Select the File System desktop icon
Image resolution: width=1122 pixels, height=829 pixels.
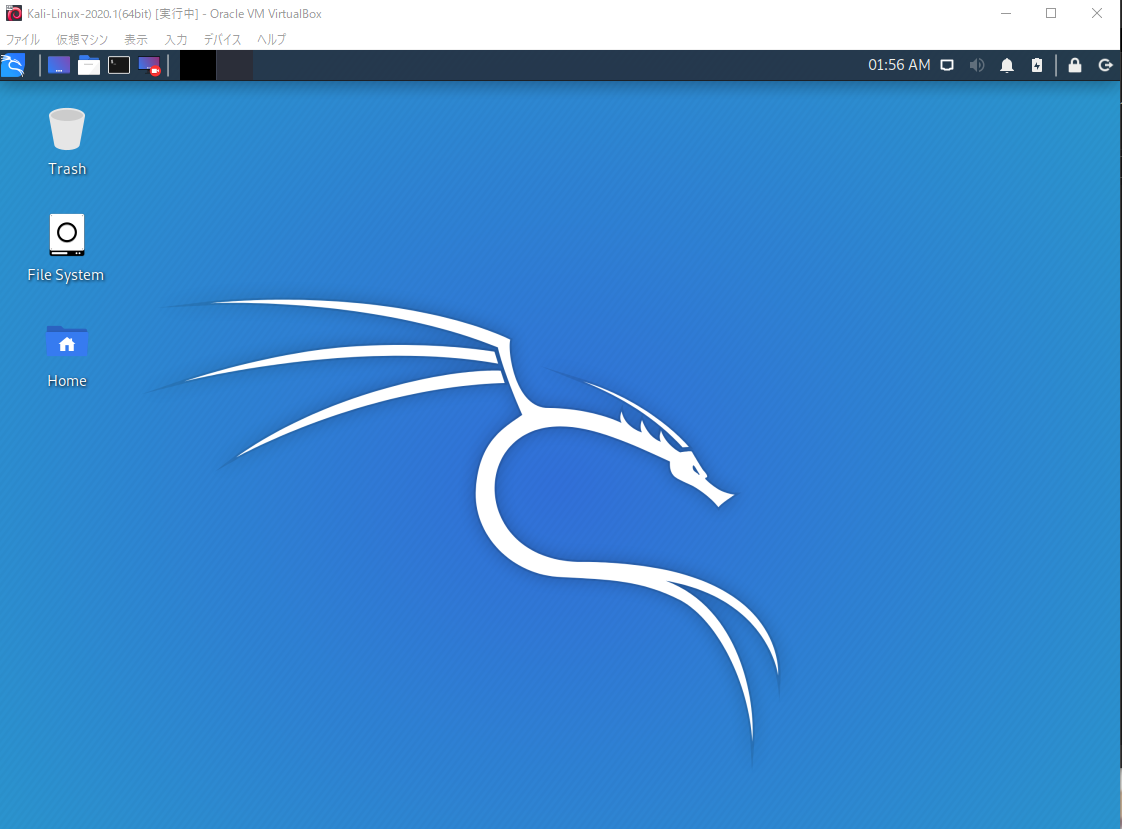click(x=66, y=248)
